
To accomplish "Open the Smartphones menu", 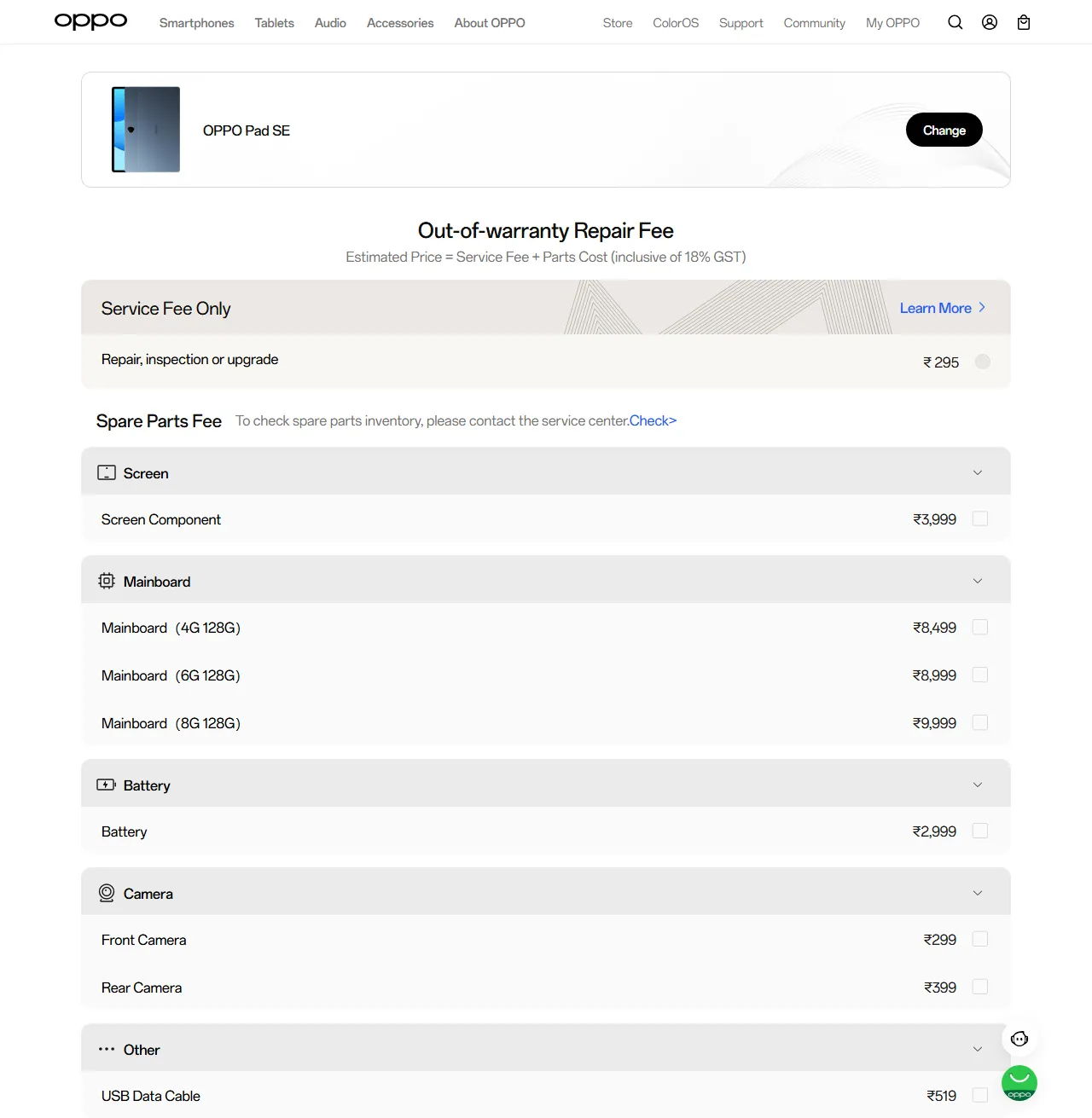I will click(x=196, y=23).
